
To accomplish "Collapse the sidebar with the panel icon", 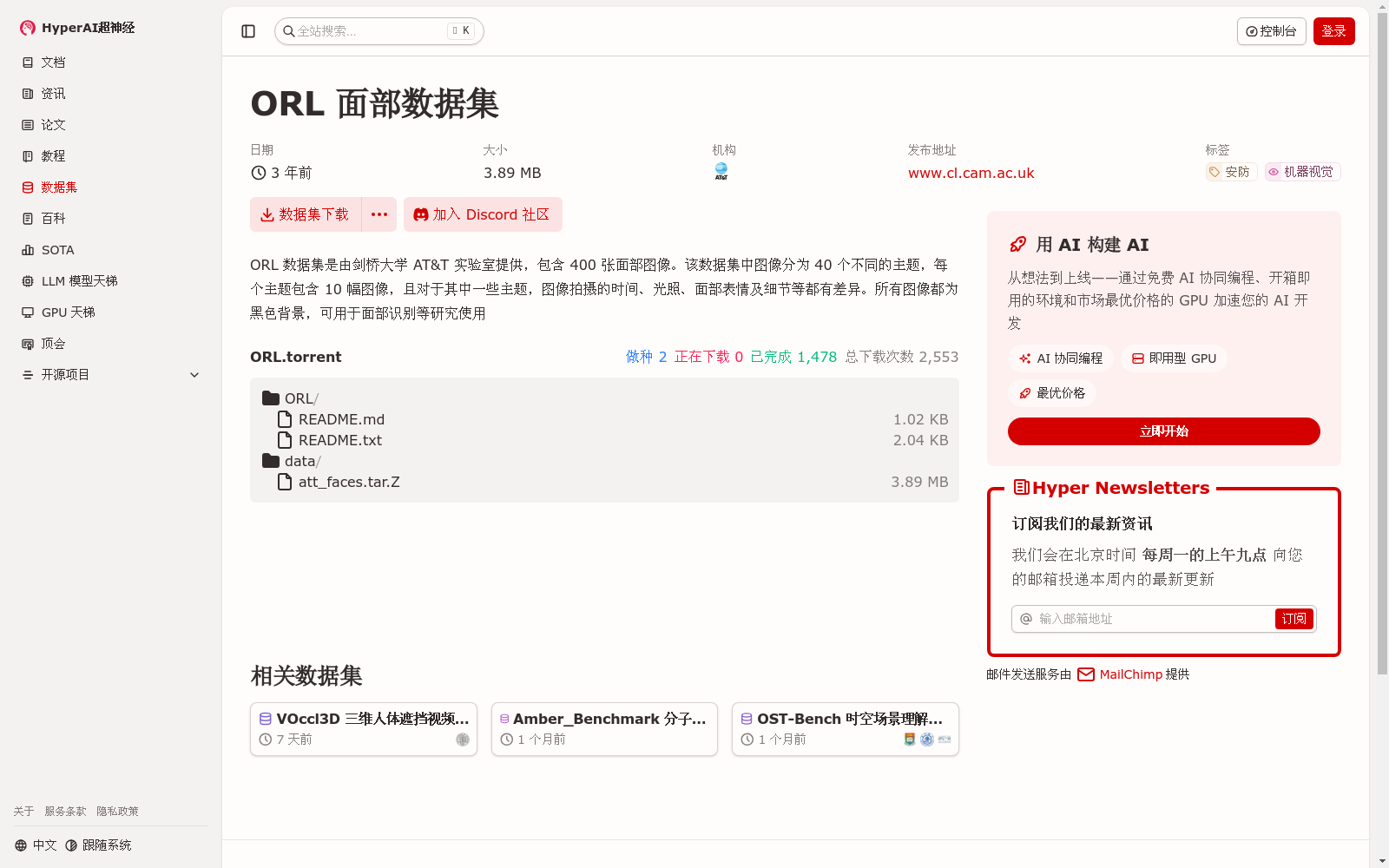I will coord(247,30).
